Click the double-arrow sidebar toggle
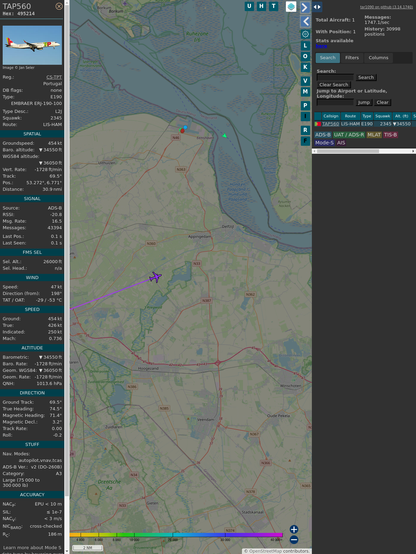Screen dimensions: 416x554 coord(317,7)
